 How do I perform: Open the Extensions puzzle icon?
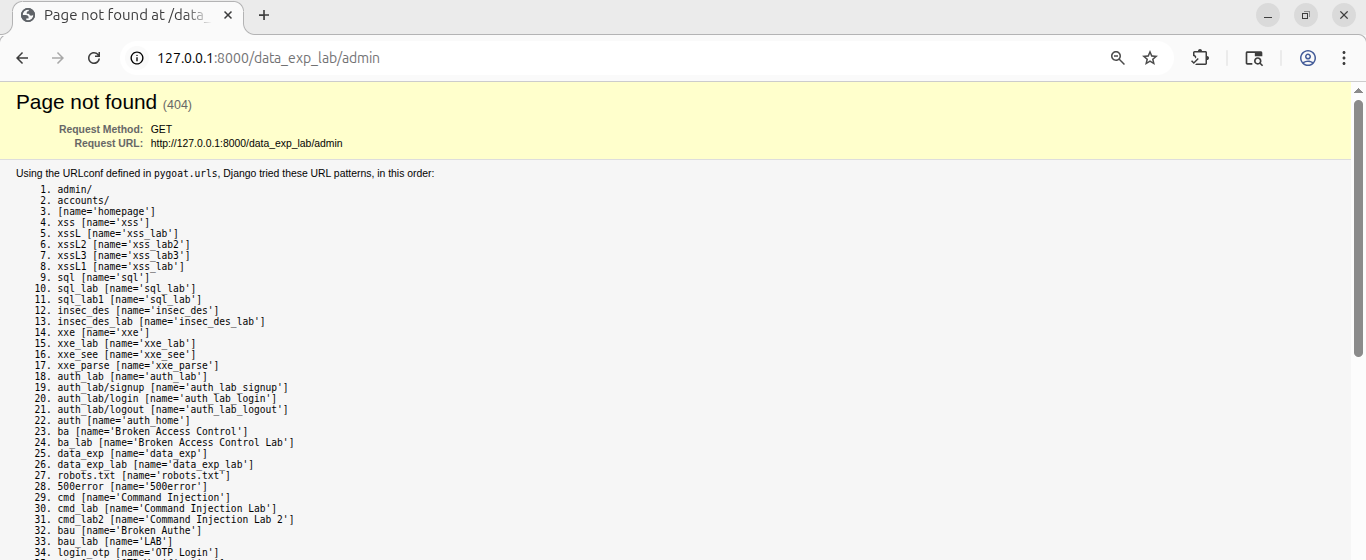(1200, 58)
